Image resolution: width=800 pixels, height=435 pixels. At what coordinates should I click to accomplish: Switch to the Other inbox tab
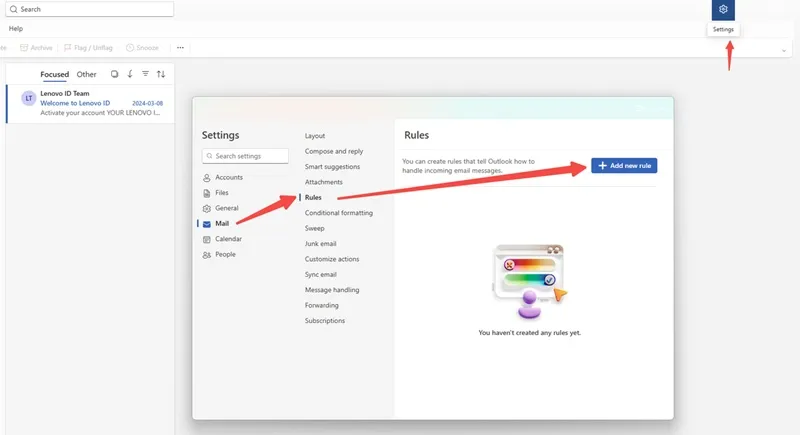tap(86, 74)
